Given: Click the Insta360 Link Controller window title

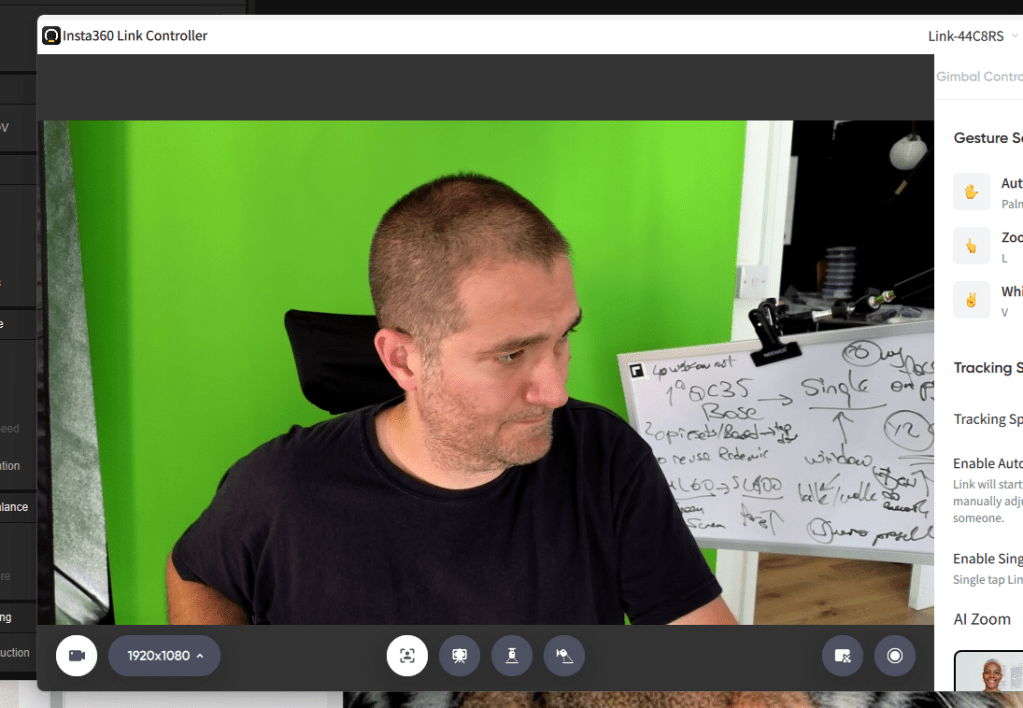Looking at the screenshot, I should click(135, 35).
